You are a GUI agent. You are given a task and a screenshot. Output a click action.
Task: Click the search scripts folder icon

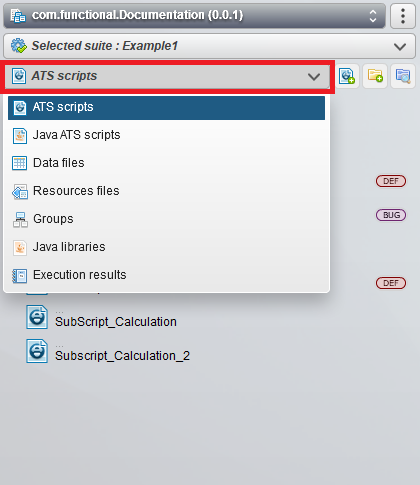pyautogui.click(x=403, y=76)
